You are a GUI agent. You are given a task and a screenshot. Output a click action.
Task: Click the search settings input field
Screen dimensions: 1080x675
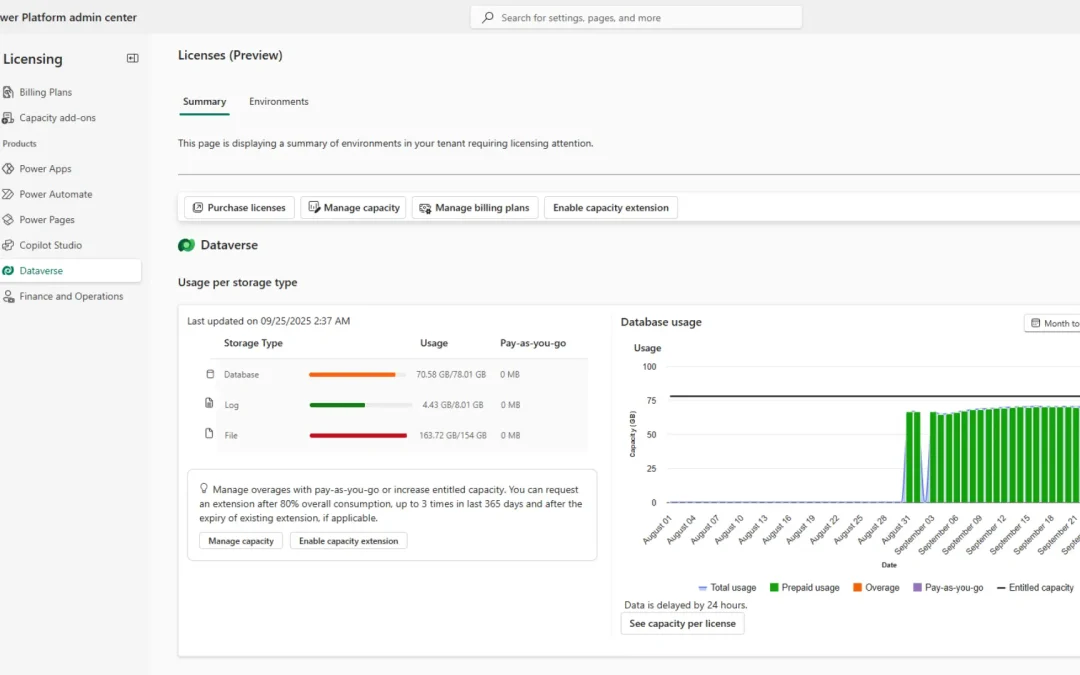tap(636, 17)
